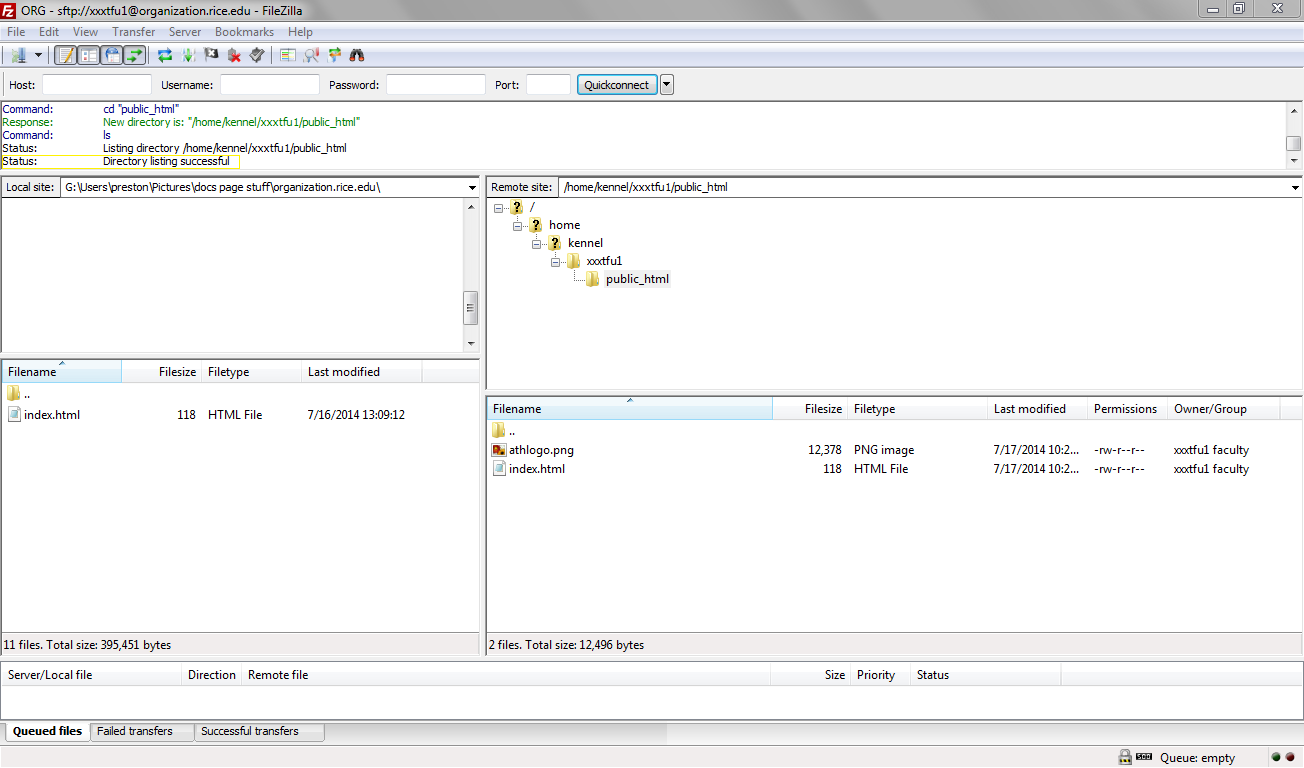The height and width of the screenshot is (768, 1304).
Task: Reconnect to the last server
Action: point(257,55)
